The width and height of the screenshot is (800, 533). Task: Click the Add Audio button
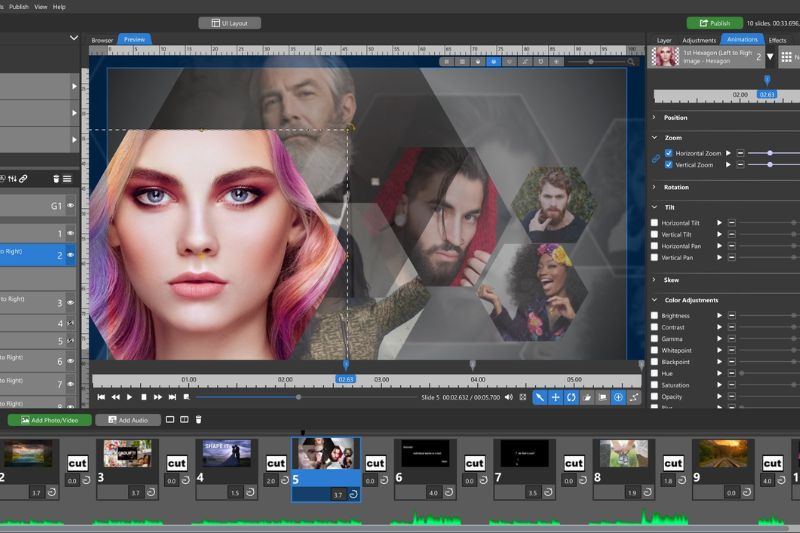[x=128, y=420]
